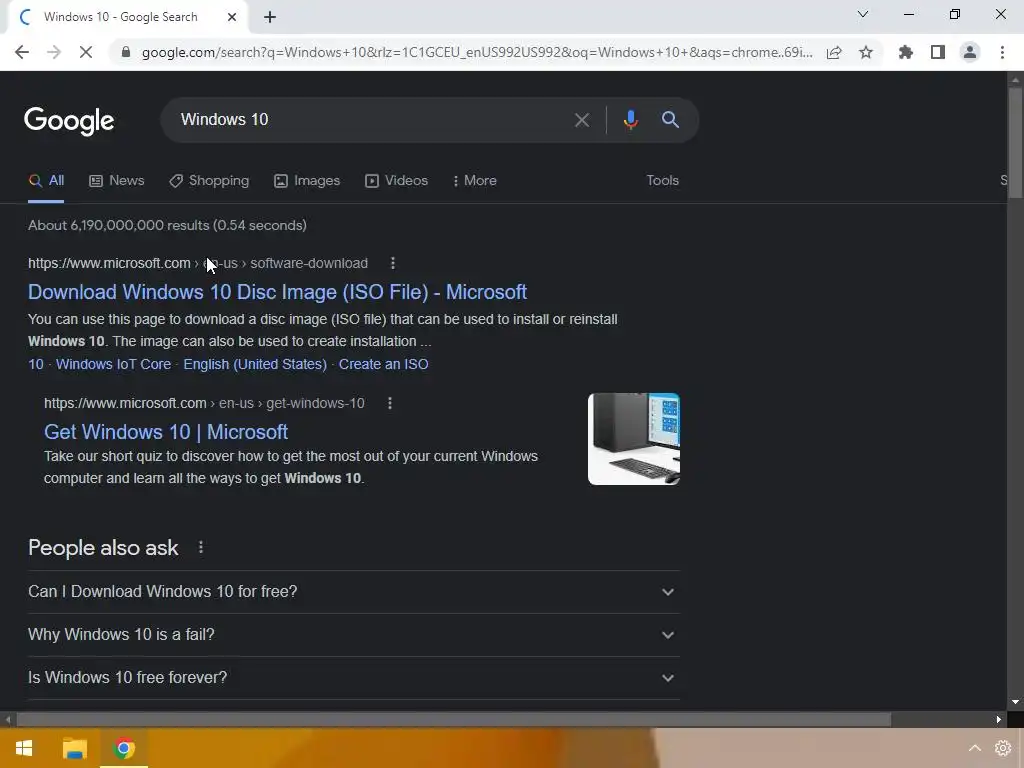Viewport: 1024px width, 768px height.
Task: Go to the Google logo homepage
Action: 69,121
